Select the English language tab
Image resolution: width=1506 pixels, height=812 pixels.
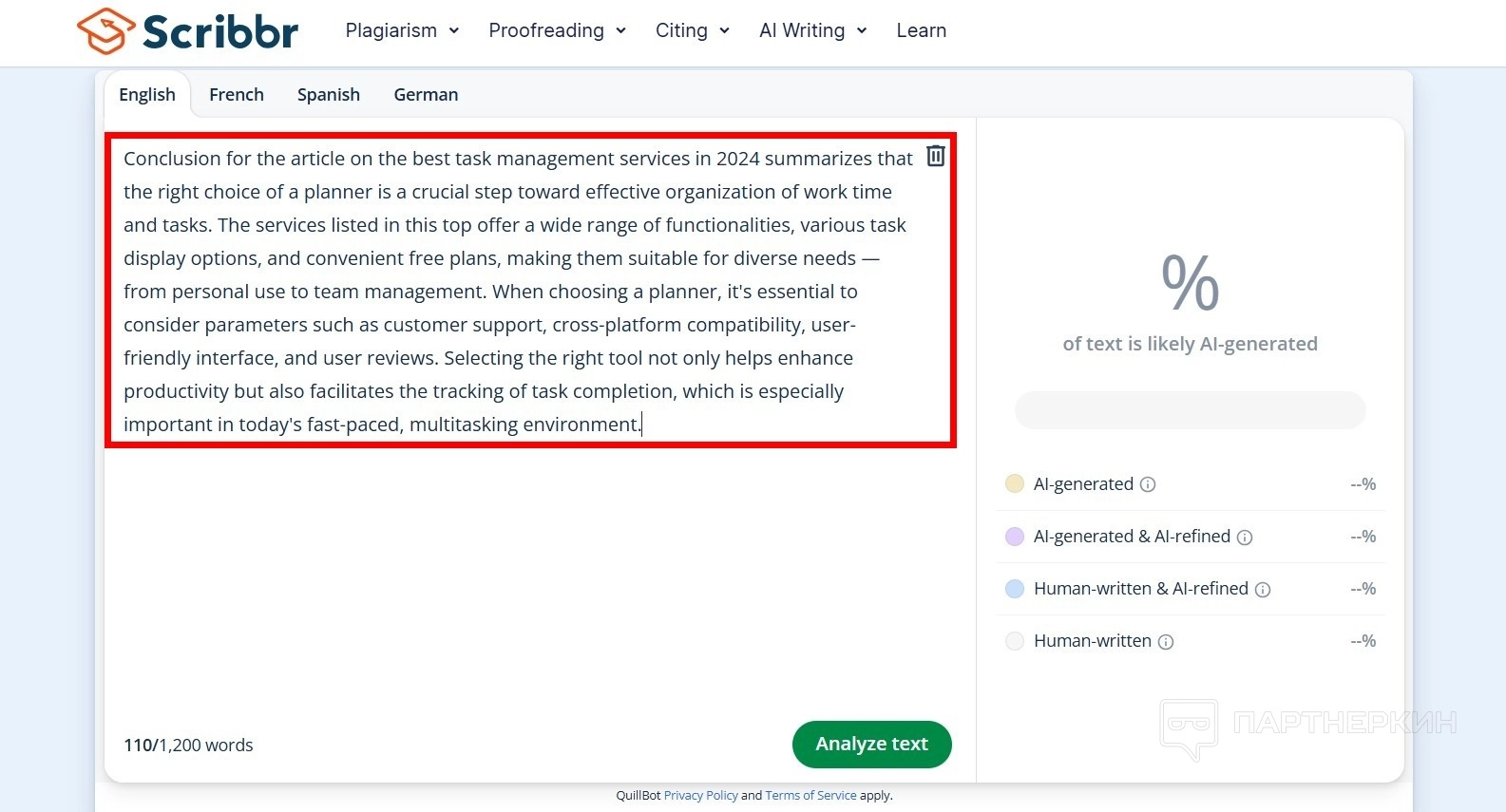tap(147, 95)
